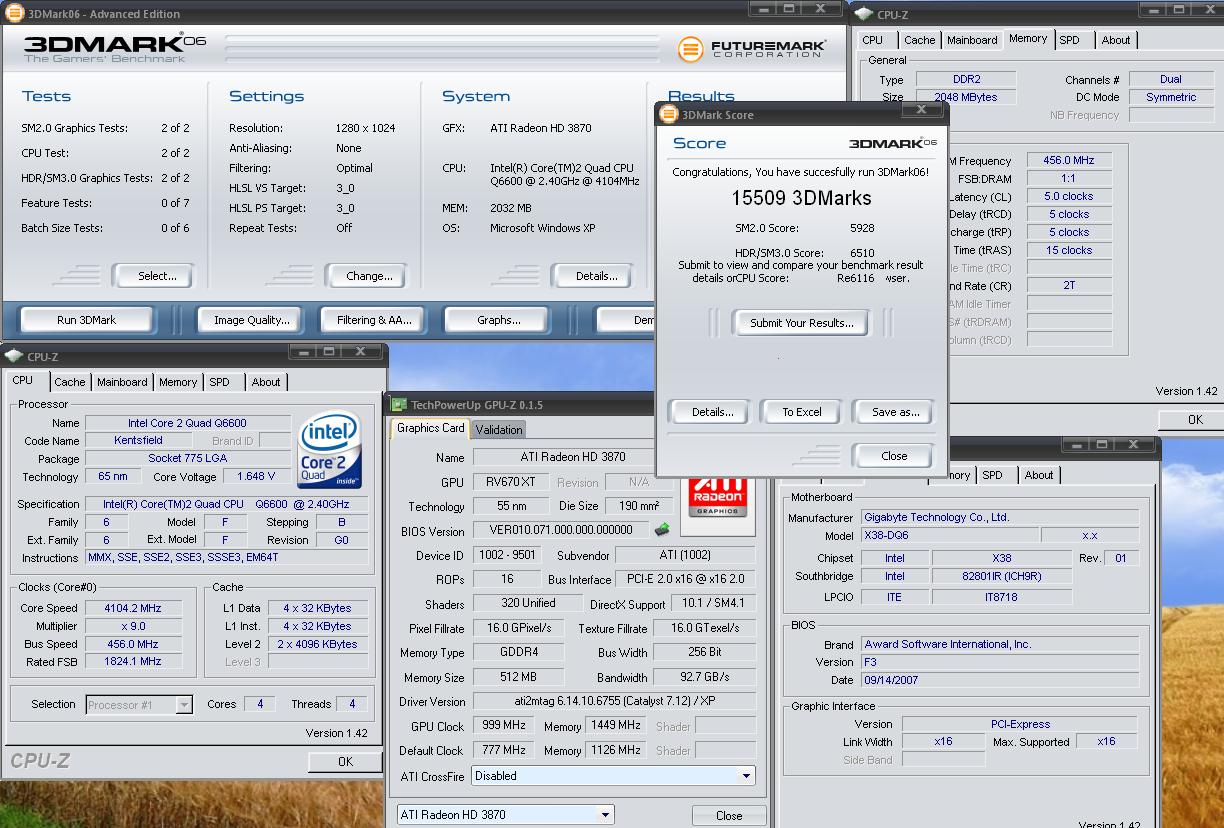Screen dimensions: 1224x828
Task: Click the GPU Clock value 999 MHz
Action: tap(506, 726)
